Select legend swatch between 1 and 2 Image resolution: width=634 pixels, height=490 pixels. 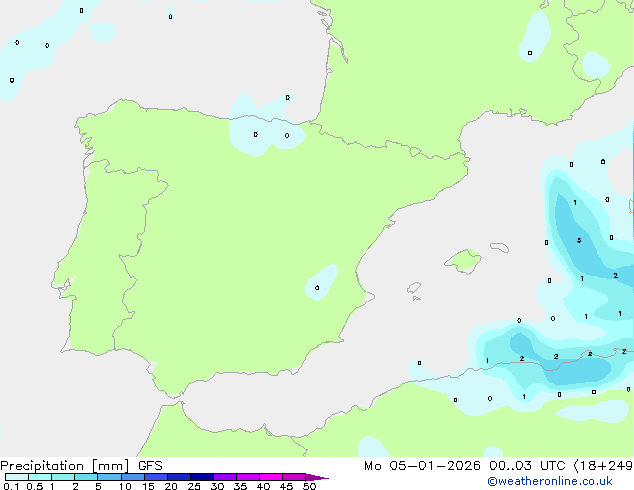[x=63, y=477]
